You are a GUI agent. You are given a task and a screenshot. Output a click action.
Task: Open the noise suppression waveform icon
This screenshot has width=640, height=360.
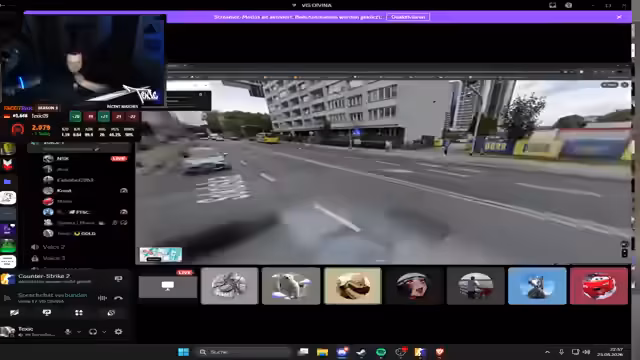tap(102, 298)
